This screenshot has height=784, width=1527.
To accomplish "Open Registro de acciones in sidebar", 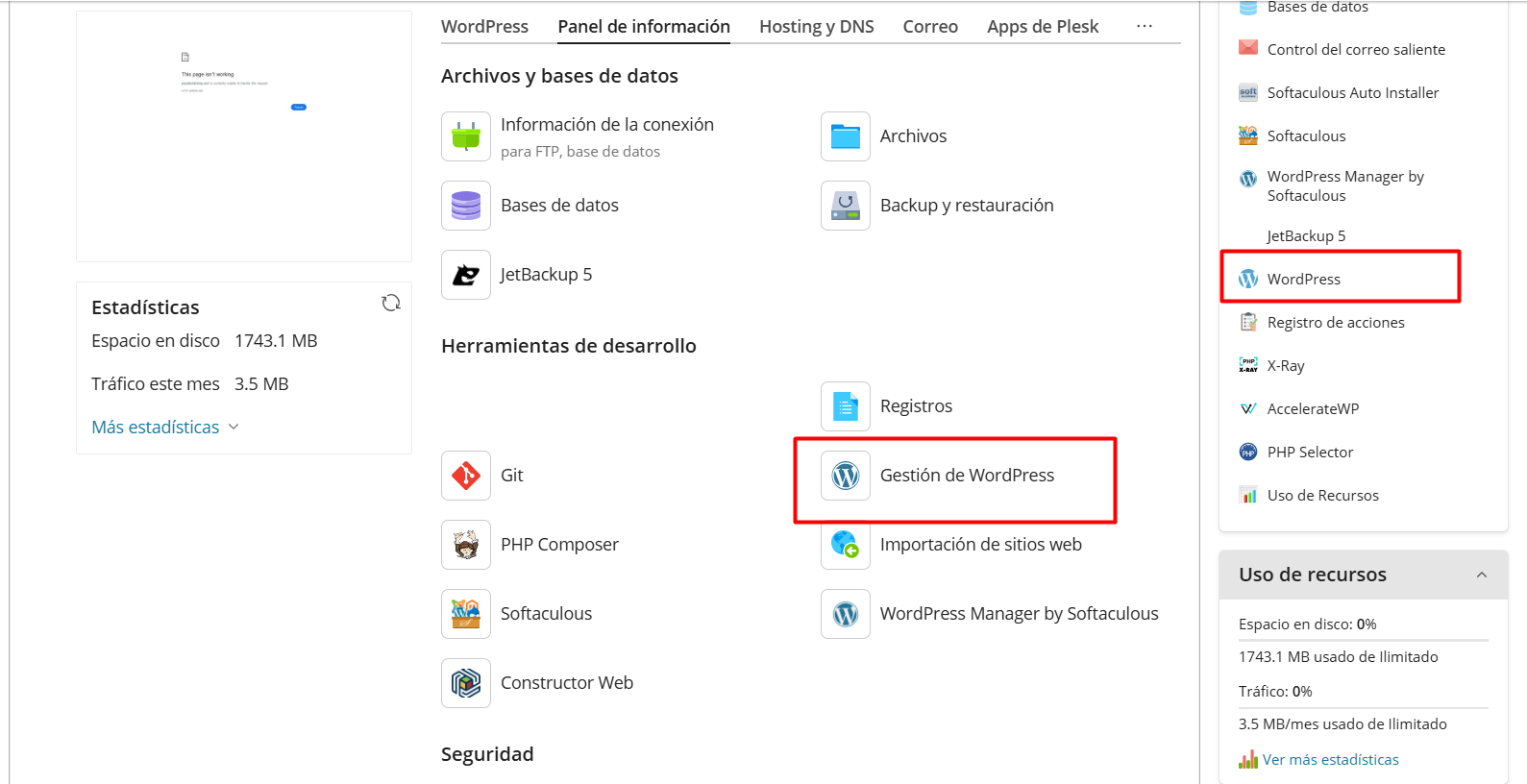I will coord(1335,323).
